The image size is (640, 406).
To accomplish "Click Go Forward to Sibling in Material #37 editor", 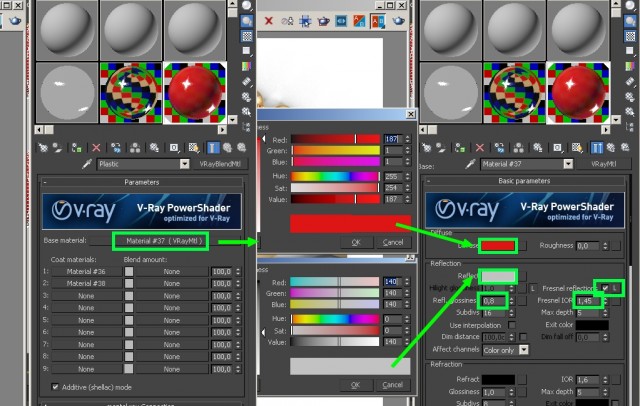I will pos(625,148).
